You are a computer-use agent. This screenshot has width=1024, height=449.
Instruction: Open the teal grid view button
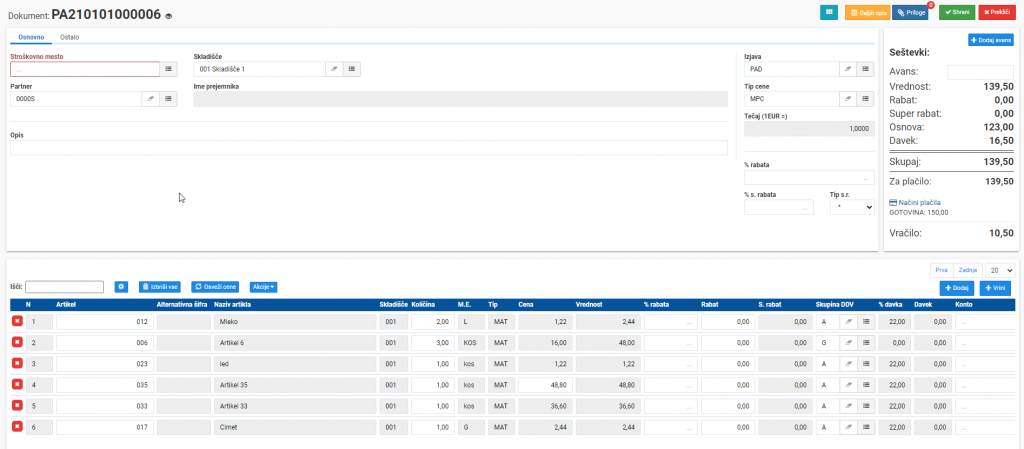click(829, 12)
